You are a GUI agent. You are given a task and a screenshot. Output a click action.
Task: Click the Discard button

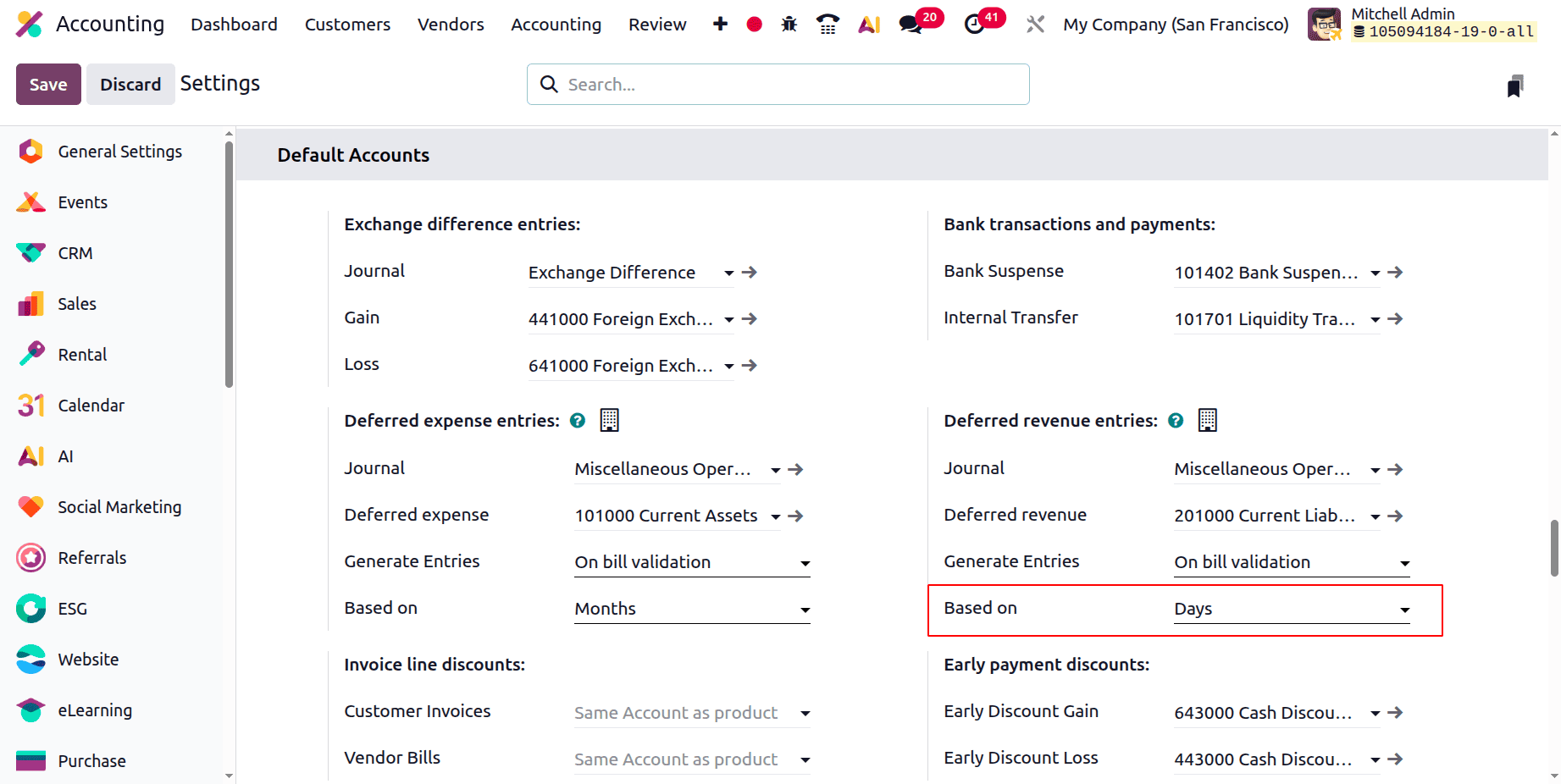[130, 84]
